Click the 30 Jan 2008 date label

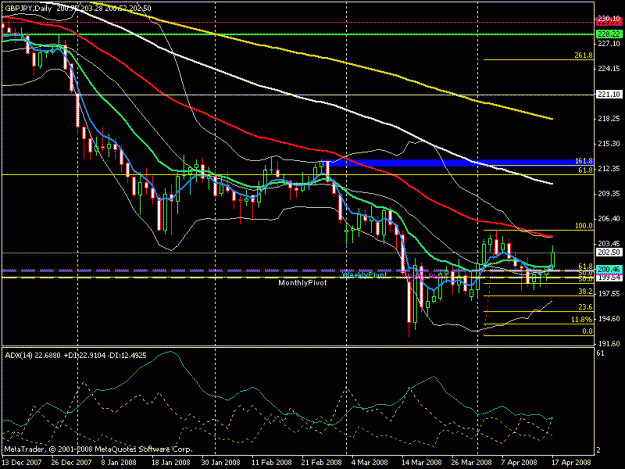coord(221,463)
